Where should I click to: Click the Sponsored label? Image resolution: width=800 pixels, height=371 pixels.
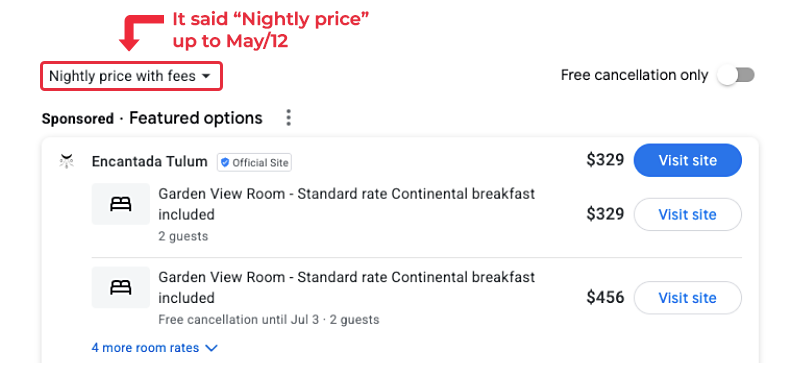[78, 119]
